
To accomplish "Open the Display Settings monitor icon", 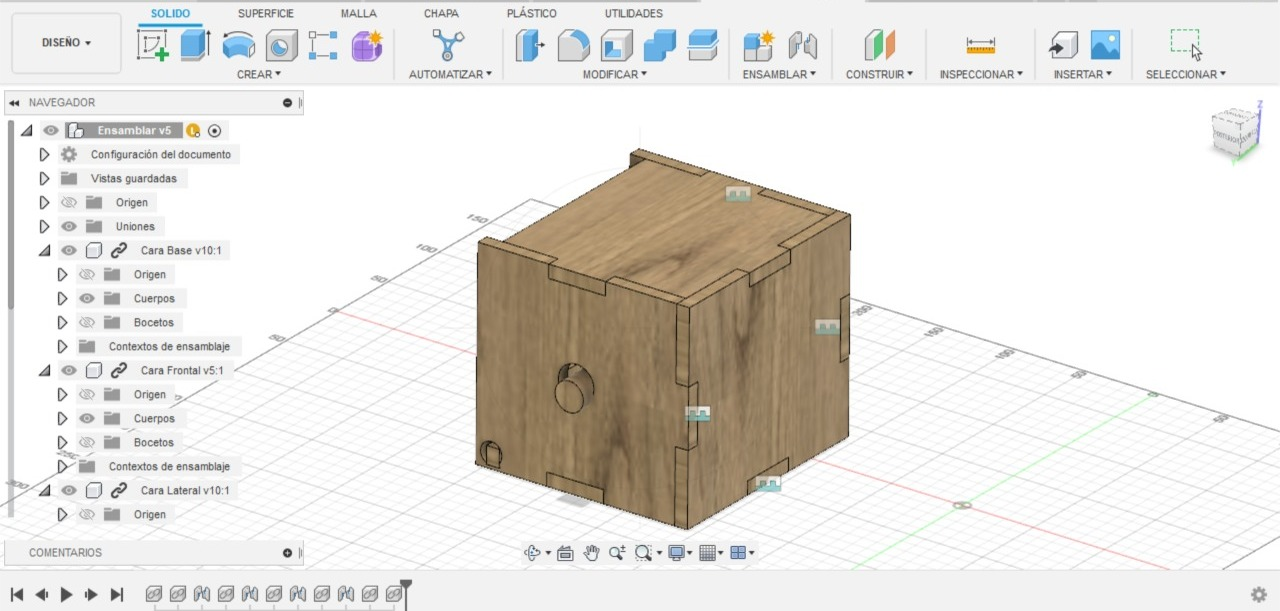I will click(x=677, y=552).
